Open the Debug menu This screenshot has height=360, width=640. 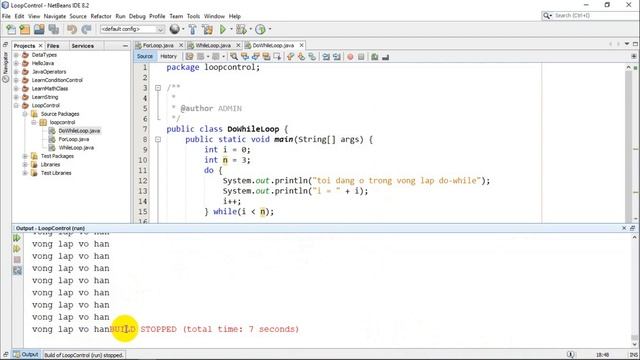click(x=137, y=16)
